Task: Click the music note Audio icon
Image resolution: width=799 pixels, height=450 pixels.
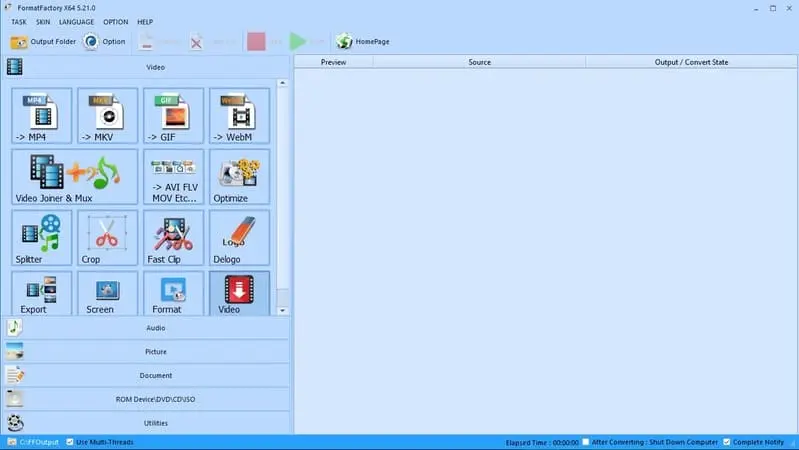Action: [15, 328]
